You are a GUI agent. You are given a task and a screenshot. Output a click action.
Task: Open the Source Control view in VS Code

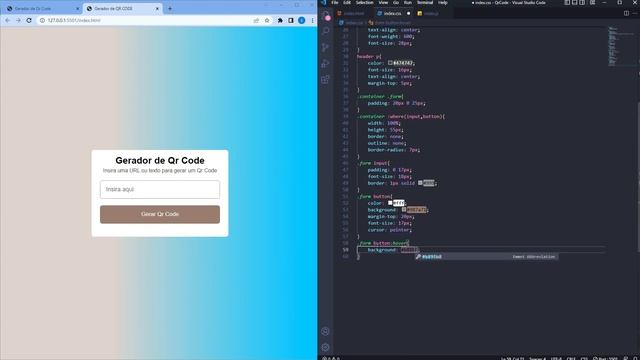326,47
